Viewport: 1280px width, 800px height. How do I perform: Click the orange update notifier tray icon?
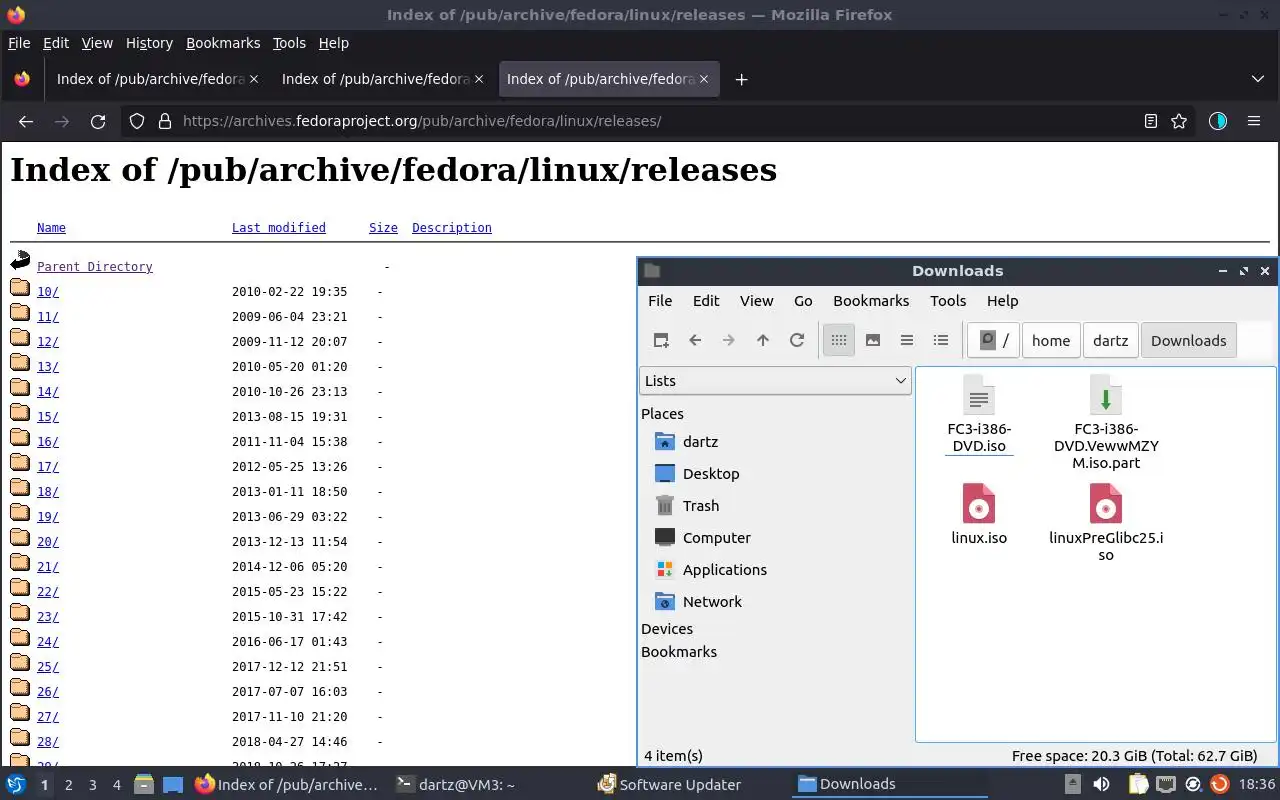(x=1219, y=785)
